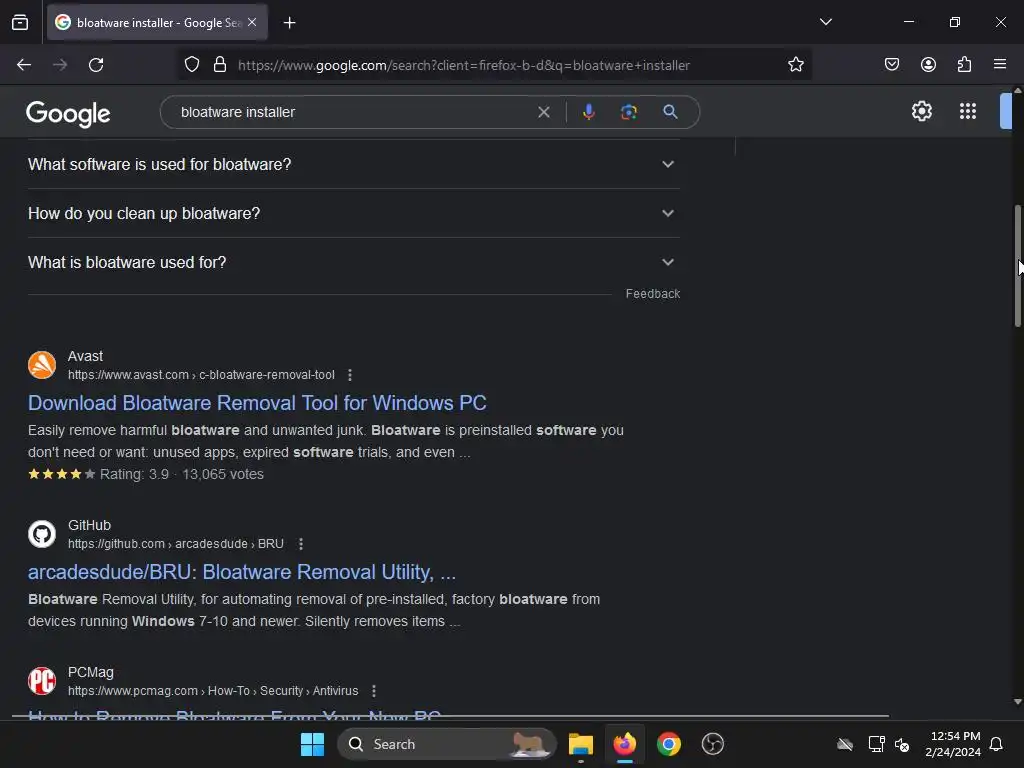Open OneDrive tray icon
The width and height of the screenshot is (1024, 768).
pyautogui.click(x=844, y=744)
